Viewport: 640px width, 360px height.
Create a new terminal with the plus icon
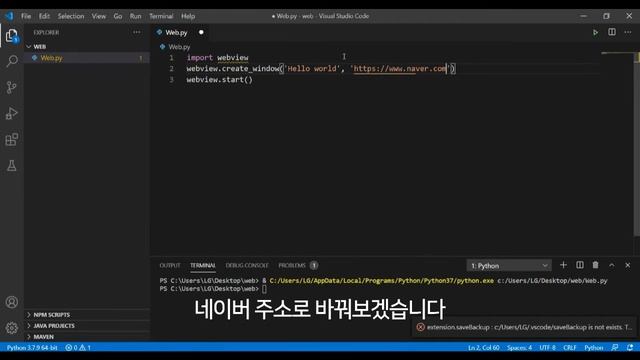pyautogui.click(x=563, y=265)
